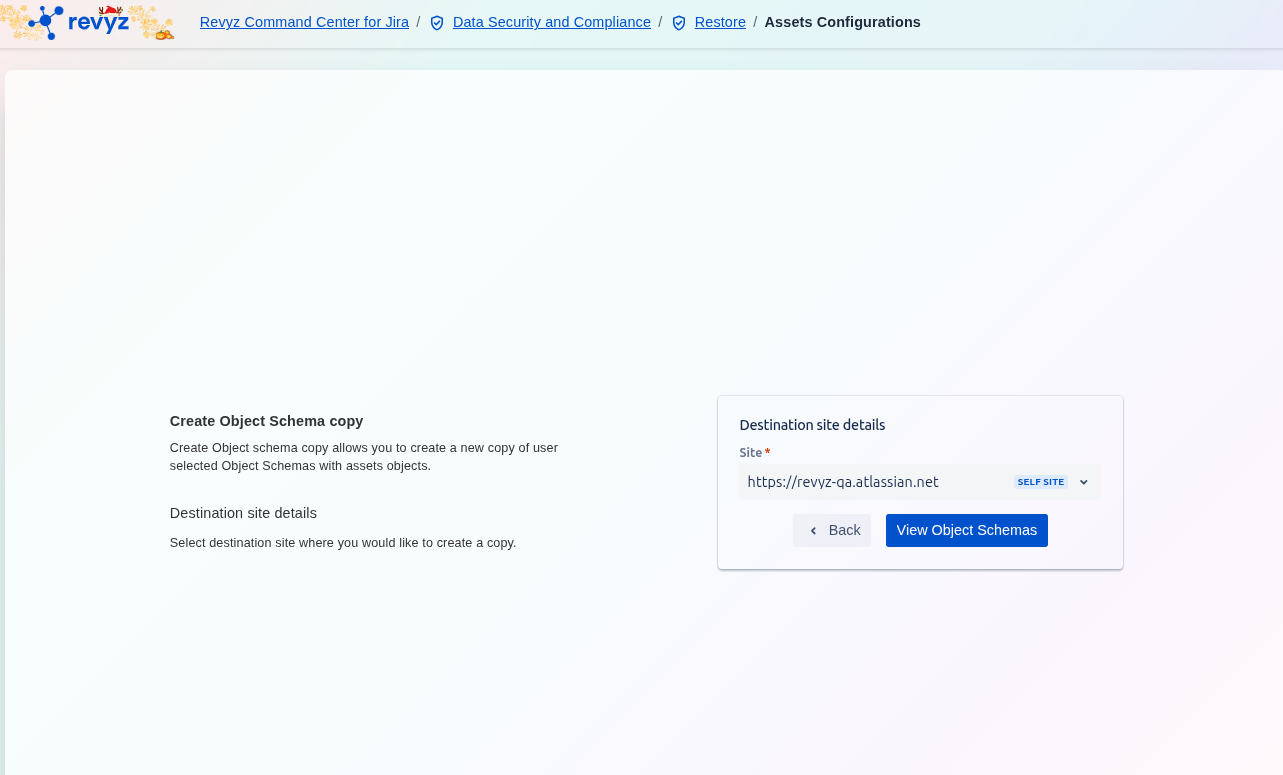Click the shield icon before Restore
Screen dimensions: 1283x775
pos(679,23)
